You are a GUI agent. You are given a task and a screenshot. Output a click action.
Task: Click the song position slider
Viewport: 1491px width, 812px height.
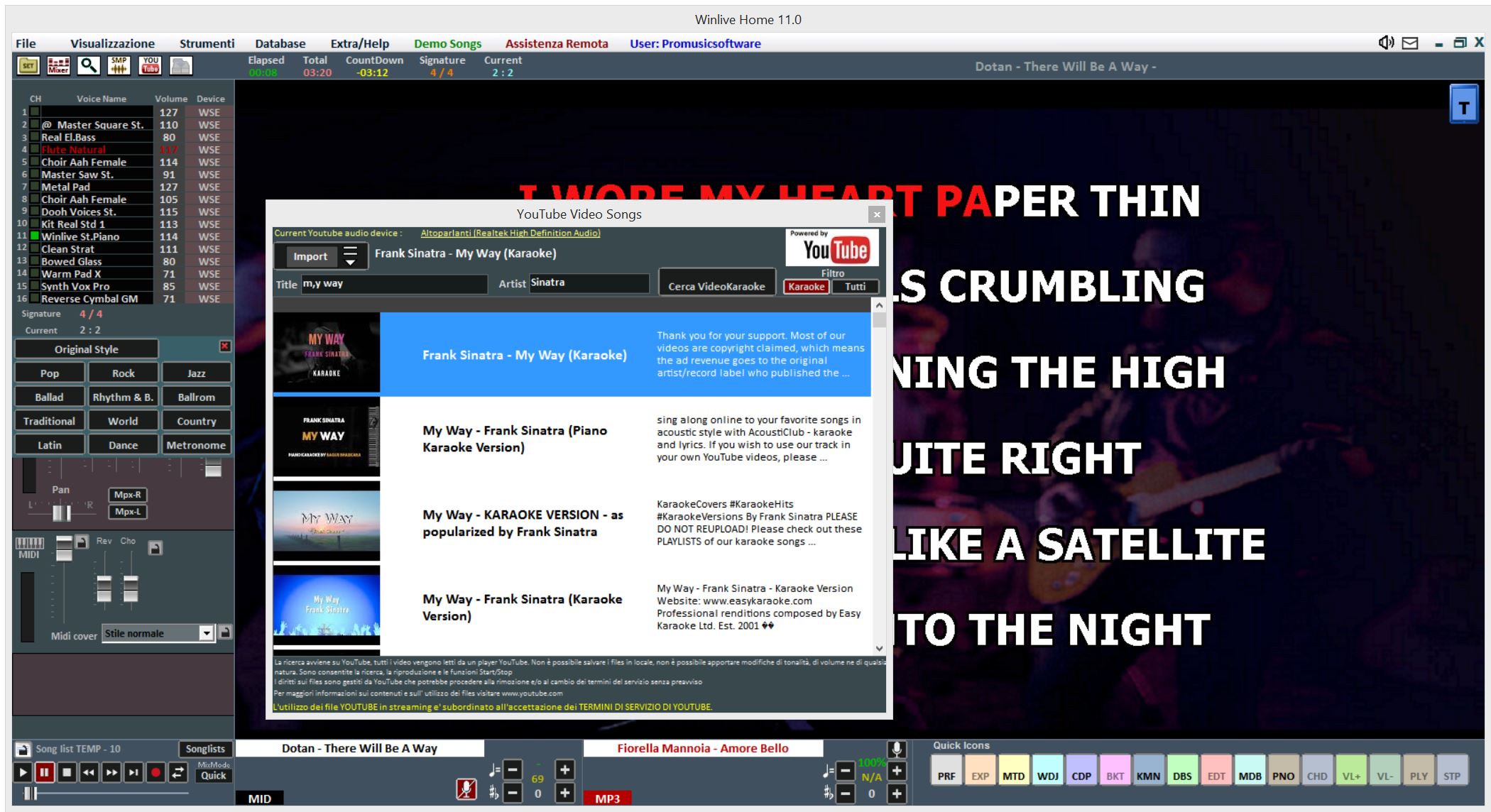pyautogui.click(x=30, y=794)
